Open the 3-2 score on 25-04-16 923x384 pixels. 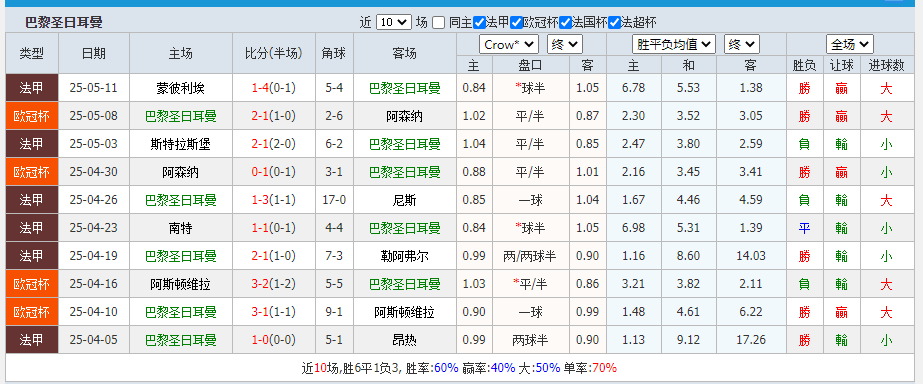coord(260,284)
